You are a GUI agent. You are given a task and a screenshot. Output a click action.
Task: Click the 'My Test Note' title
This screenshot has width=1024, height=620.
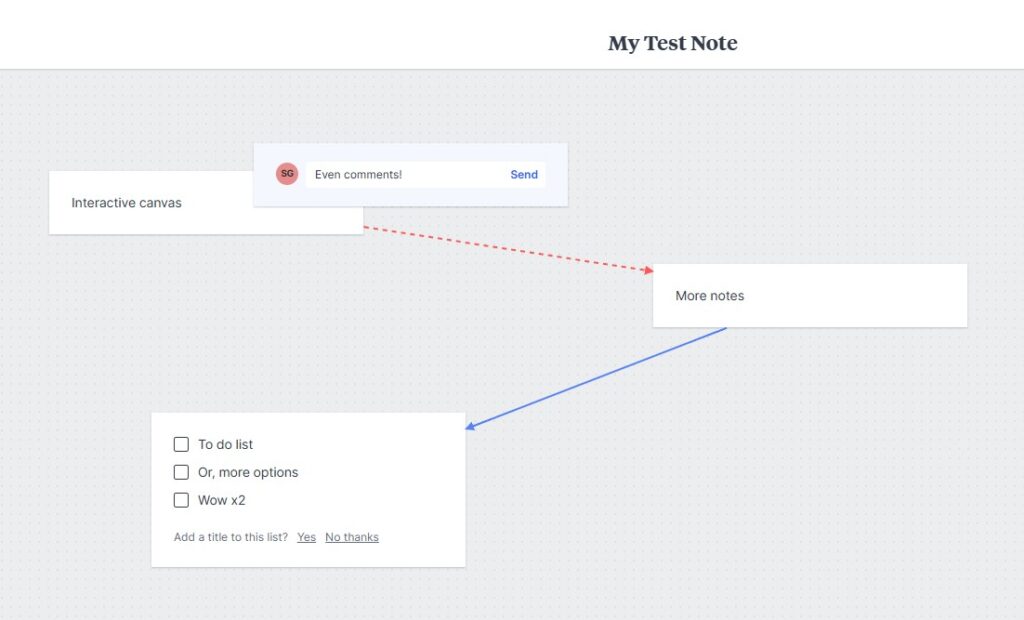coord(672,43)
